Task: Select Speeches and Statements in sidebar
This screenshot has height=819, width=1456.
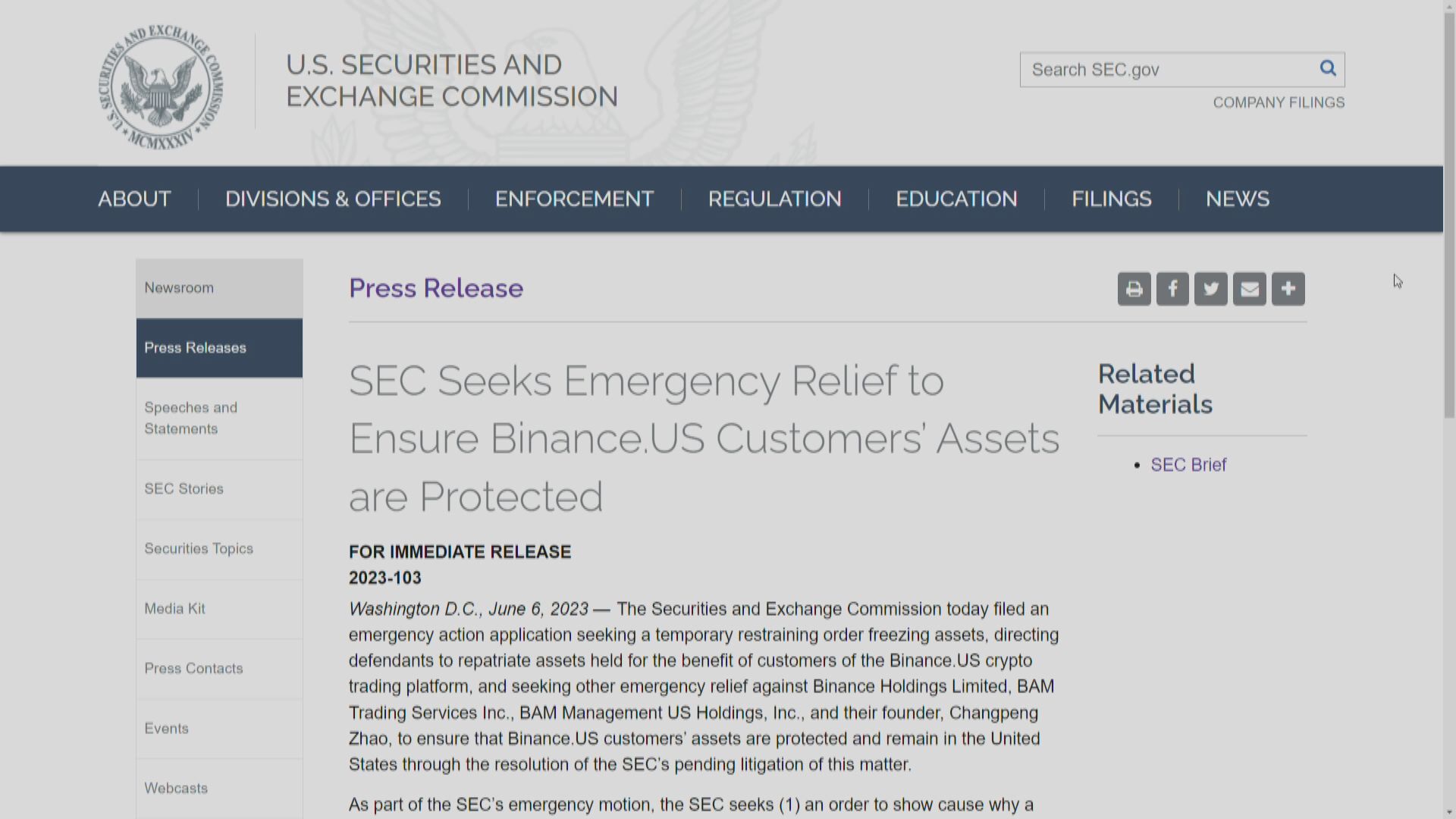Action: click(x=191, y=418)
